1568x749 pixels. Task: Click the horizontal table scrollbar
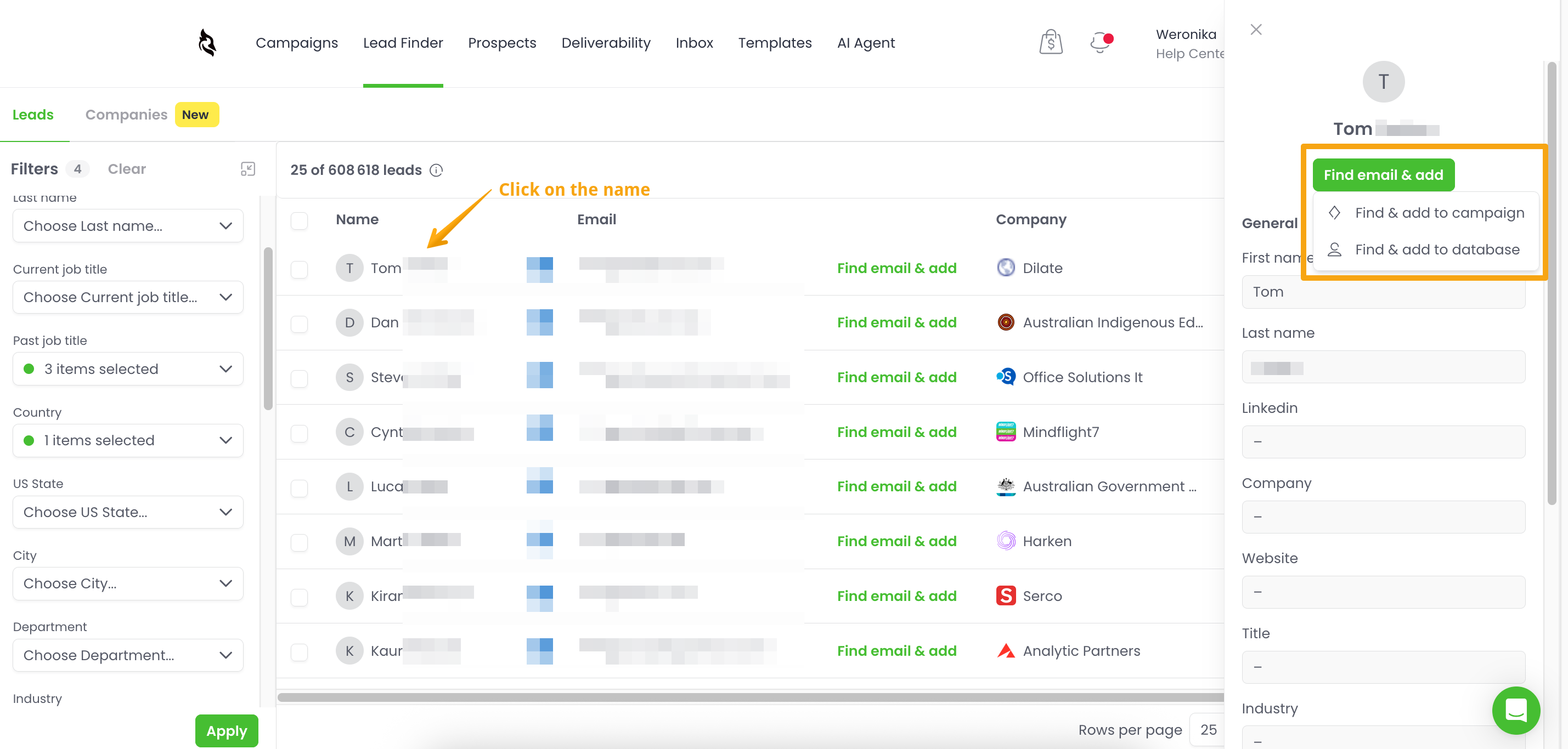coord(749,697)
